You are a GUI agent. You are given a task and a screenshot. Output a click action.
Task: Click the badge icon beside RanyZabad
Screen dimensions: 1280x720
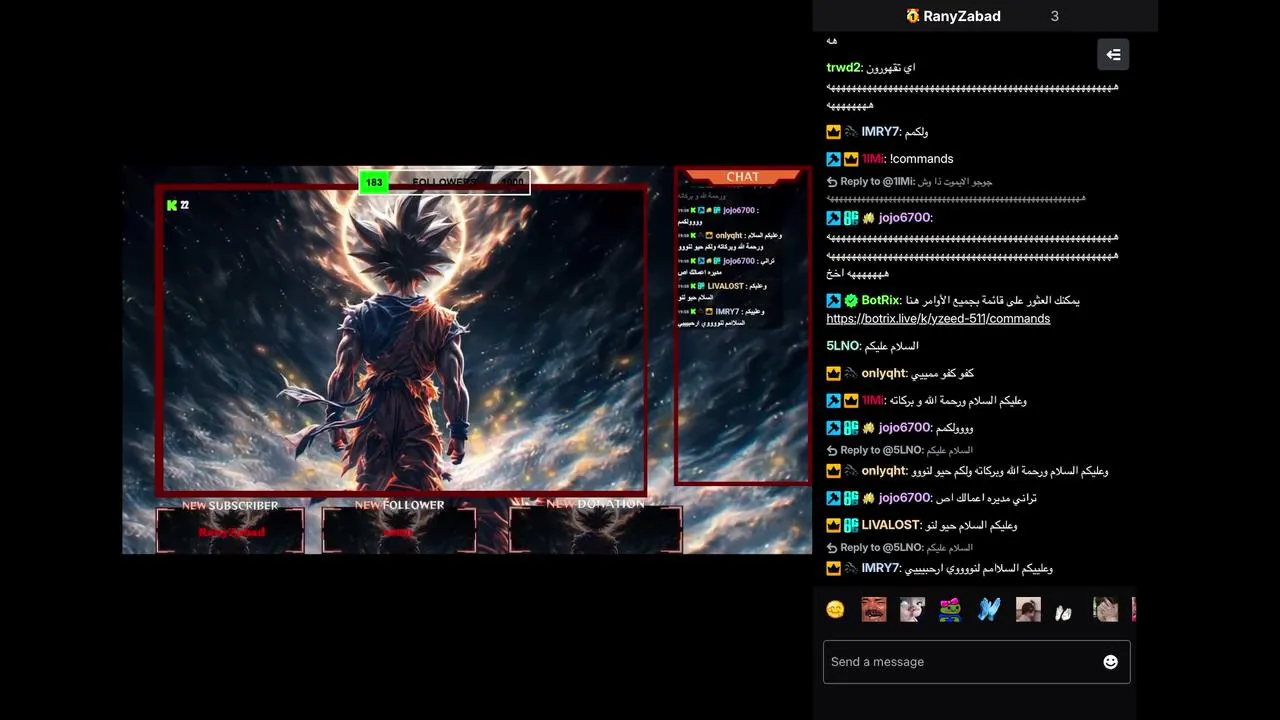tap(912, 16)
